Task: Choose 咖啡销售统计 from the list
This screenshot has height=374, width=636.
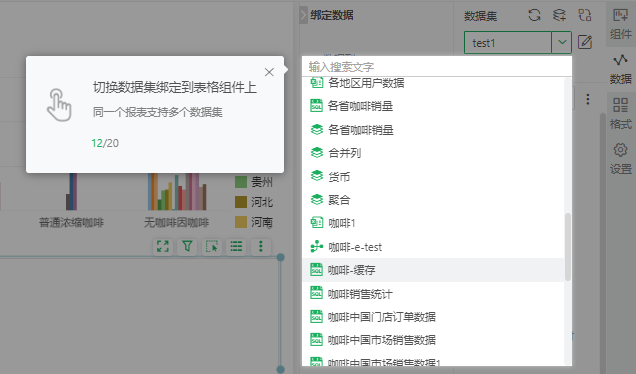Action: pyautogui.click(x=433, y=293)
